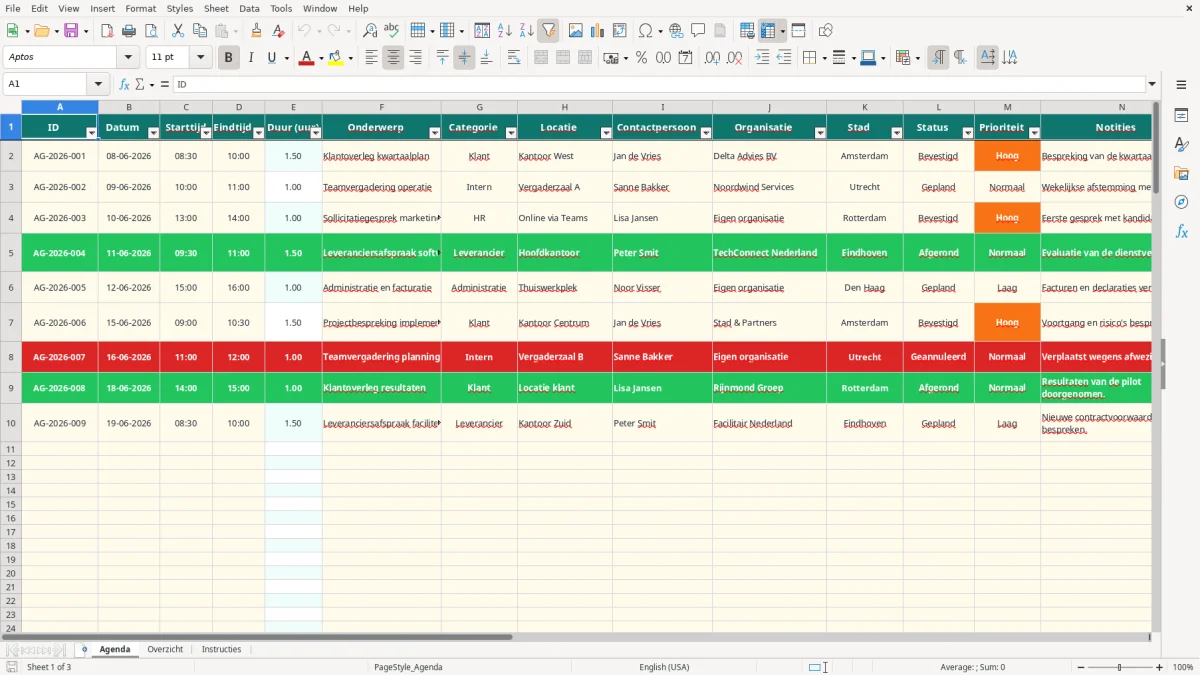Switch to the Overzicht sheet tab
This screenshot has height=675, width=1200.
[x=165, y=649]
